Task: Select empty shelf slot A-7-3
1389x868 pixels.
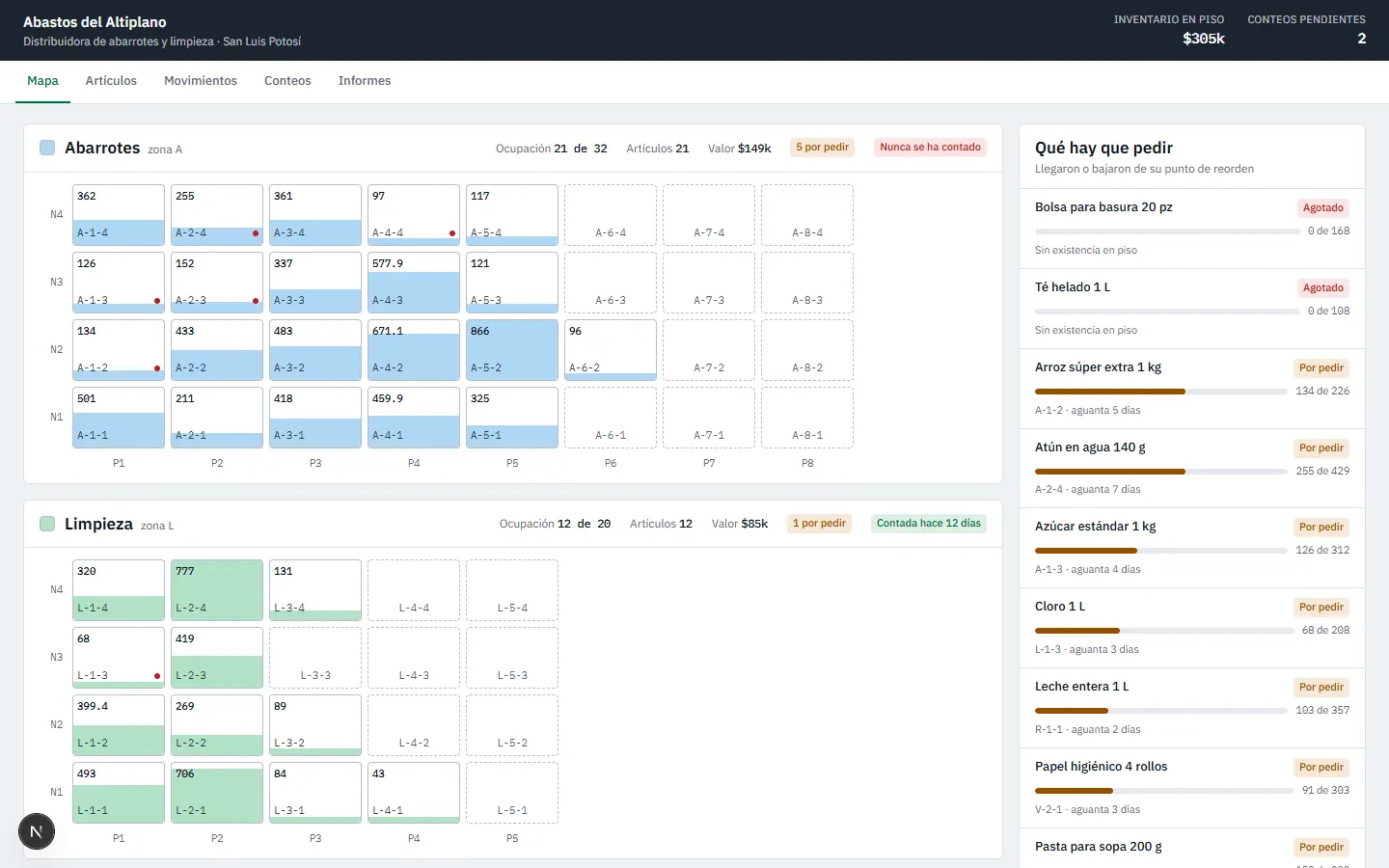Action: [x=709, y=283]
